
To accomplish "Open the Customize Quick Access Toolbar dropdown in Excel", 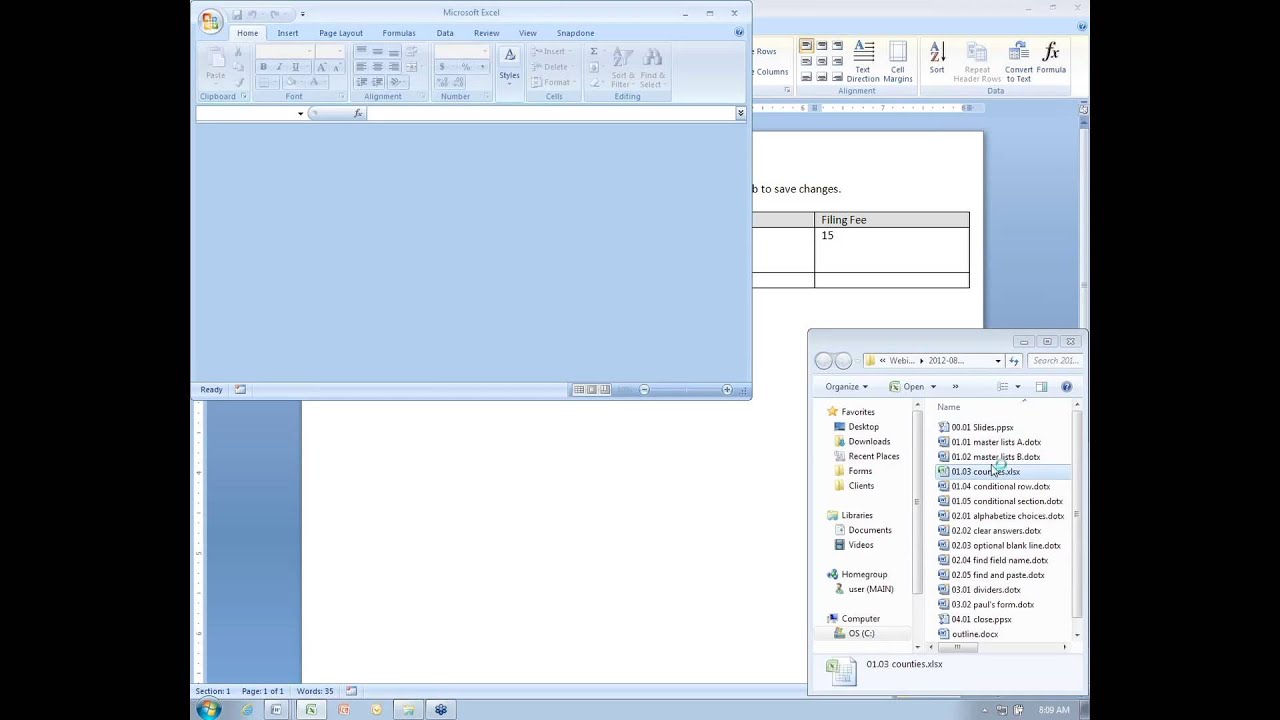I will 302,14.
